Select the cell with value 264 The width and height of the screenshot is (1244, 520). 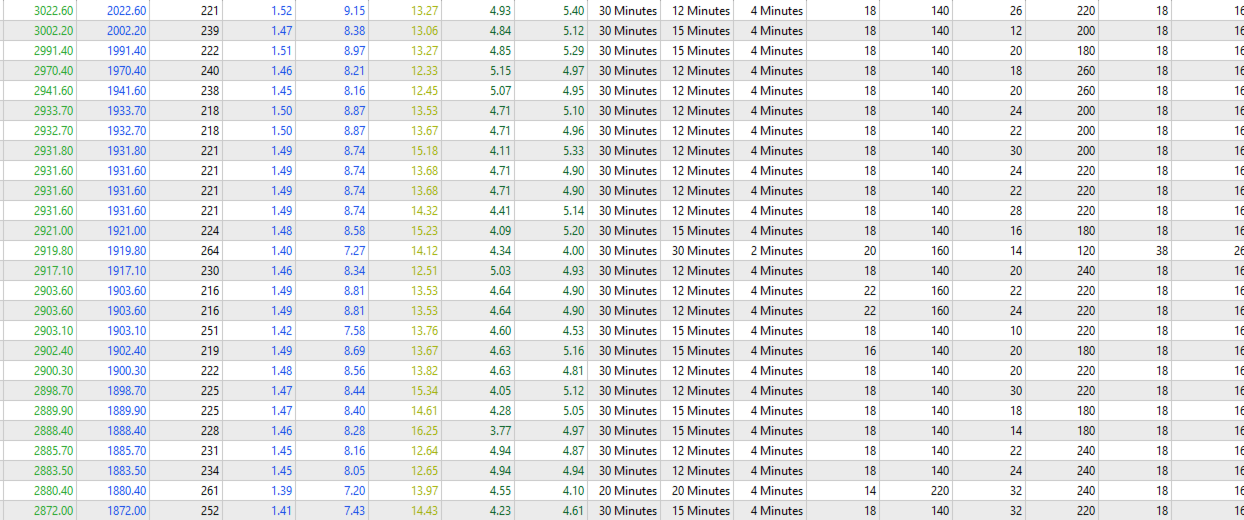210,251
